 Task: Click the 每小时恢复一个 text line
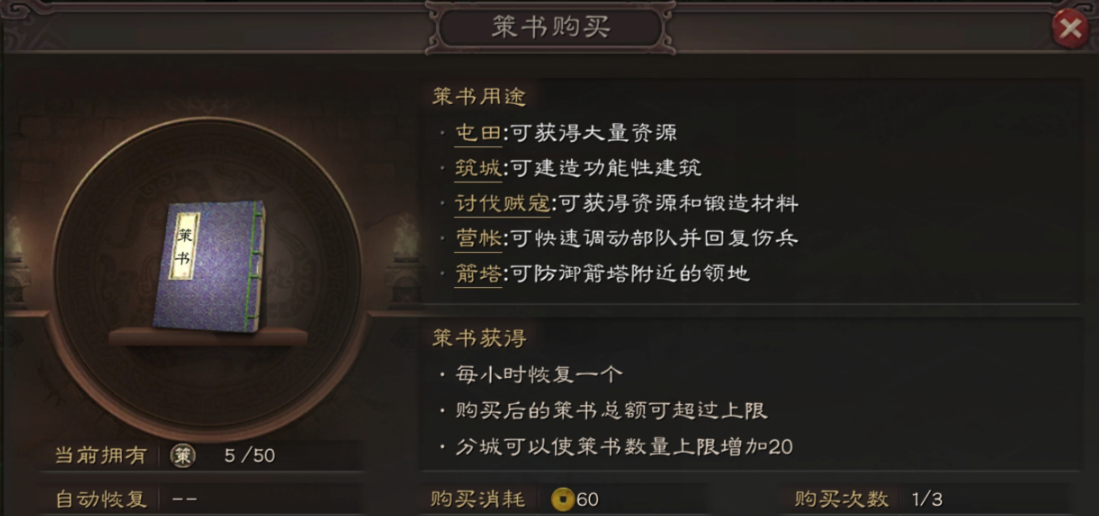540,374
